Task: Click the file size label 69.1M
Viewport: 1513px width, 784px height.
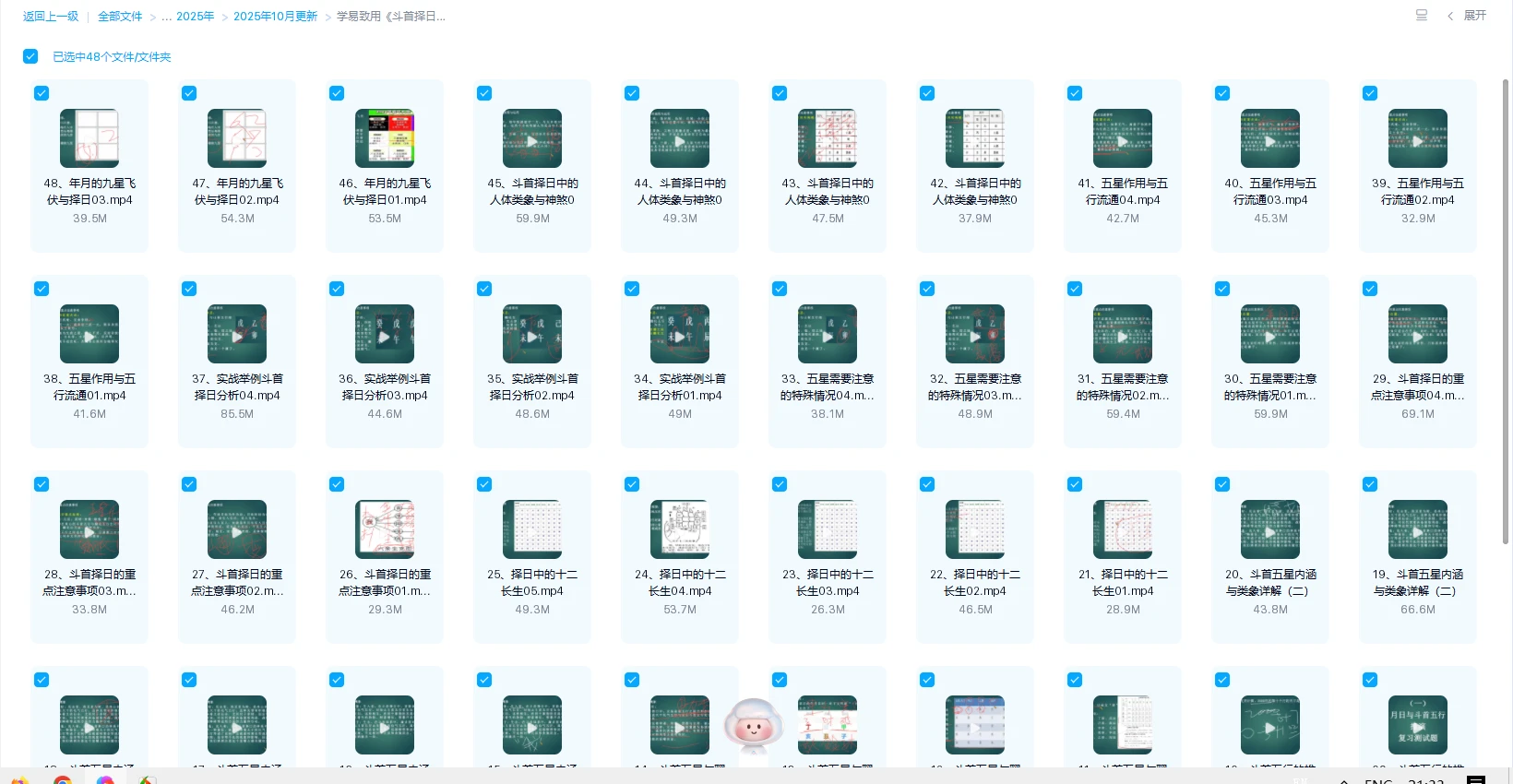Action: coord(1418,414)
